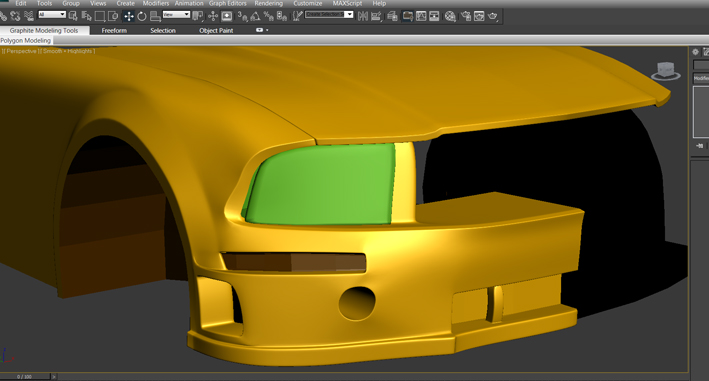Toggle Angle Snap

click(x=255, y=16)
